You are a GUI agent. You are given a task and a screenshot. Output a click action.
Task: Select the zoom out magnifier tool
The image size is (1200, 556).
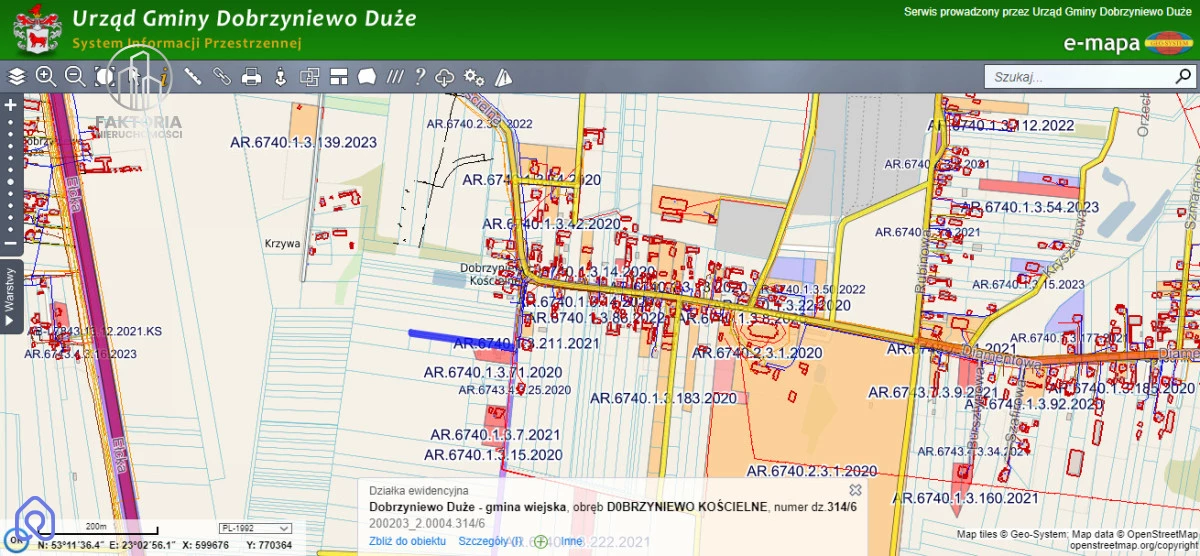pos(74,76)
